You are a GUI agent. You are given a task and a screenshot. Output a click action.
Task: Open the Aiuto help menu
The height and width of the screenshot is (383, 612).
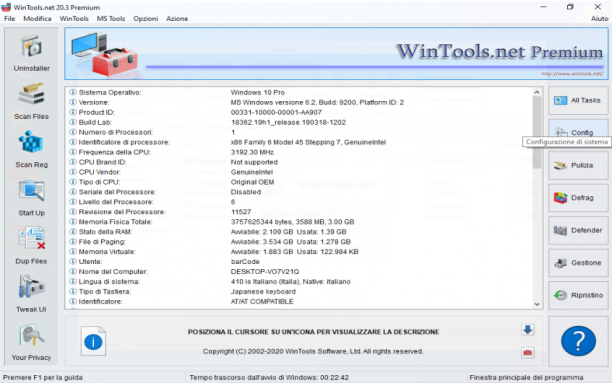click(x=599, y=18)
